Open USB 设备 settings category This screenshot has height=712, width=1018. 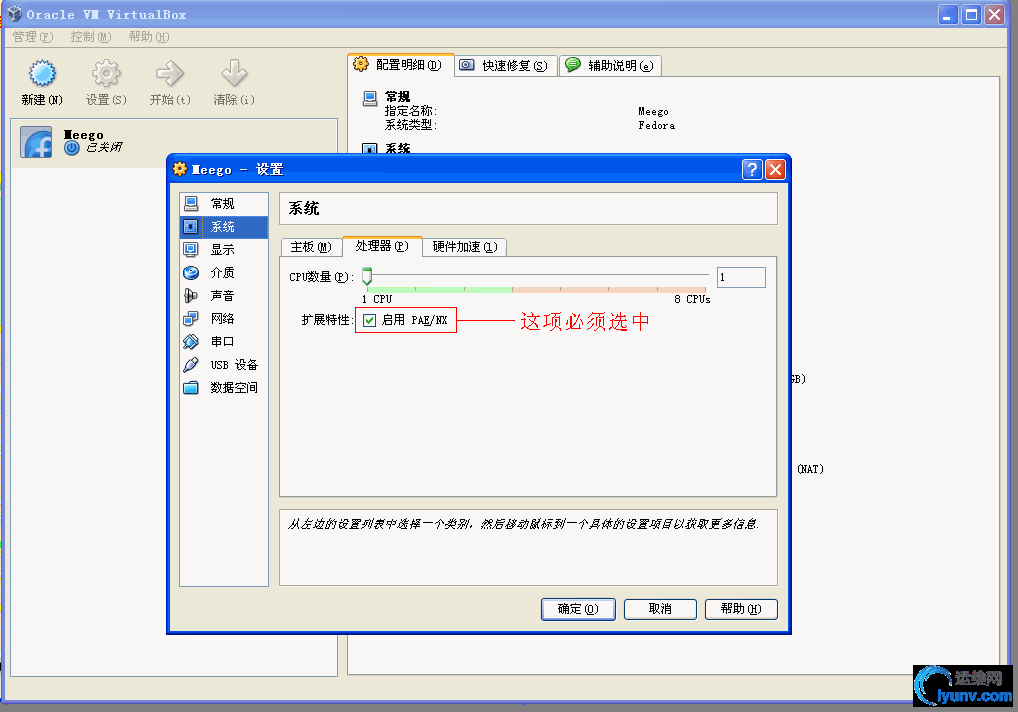tap(223, 365)
